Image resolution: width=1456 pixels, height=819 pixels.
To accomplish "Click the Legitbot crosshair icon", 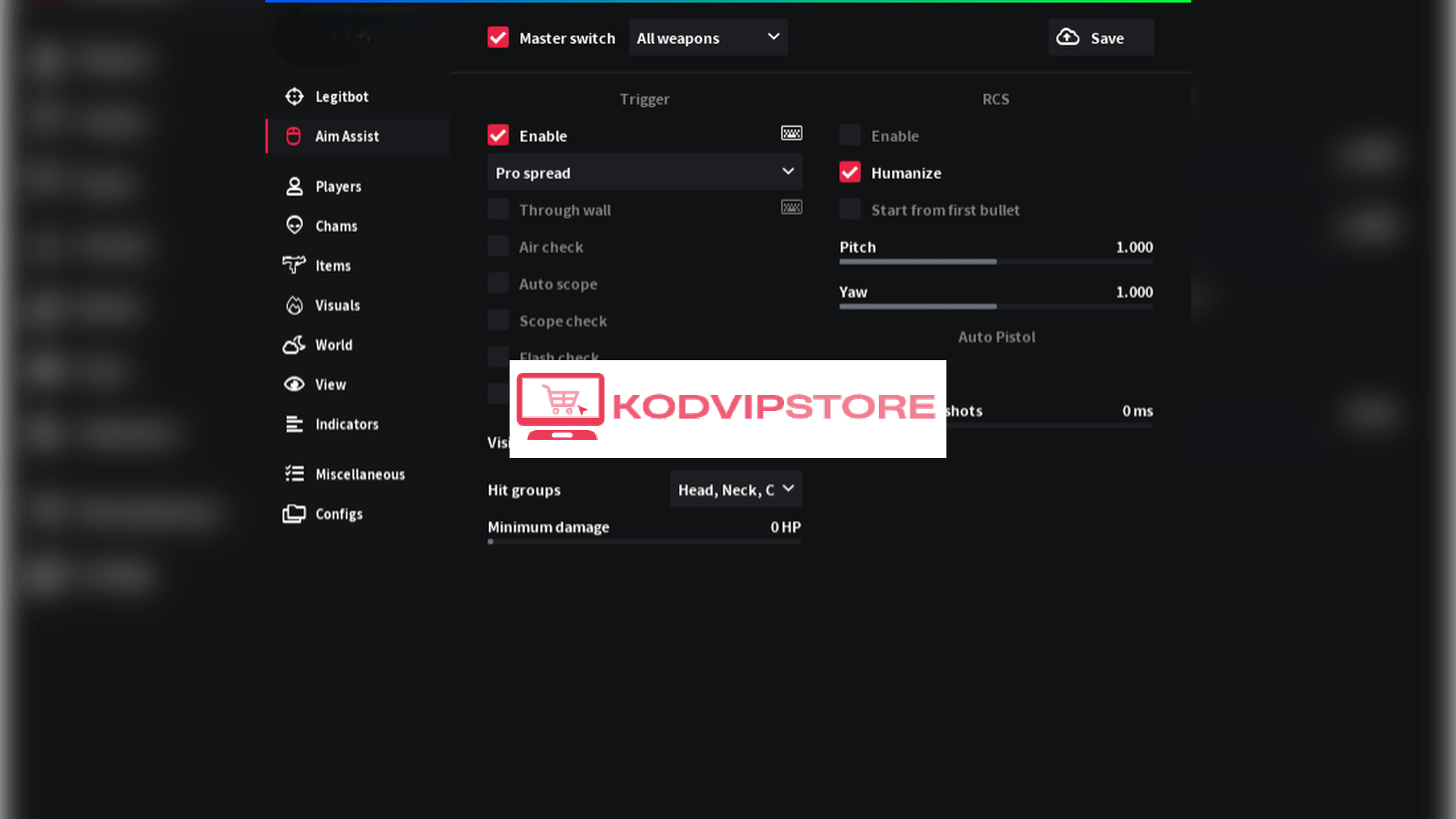I will point(294,96).
